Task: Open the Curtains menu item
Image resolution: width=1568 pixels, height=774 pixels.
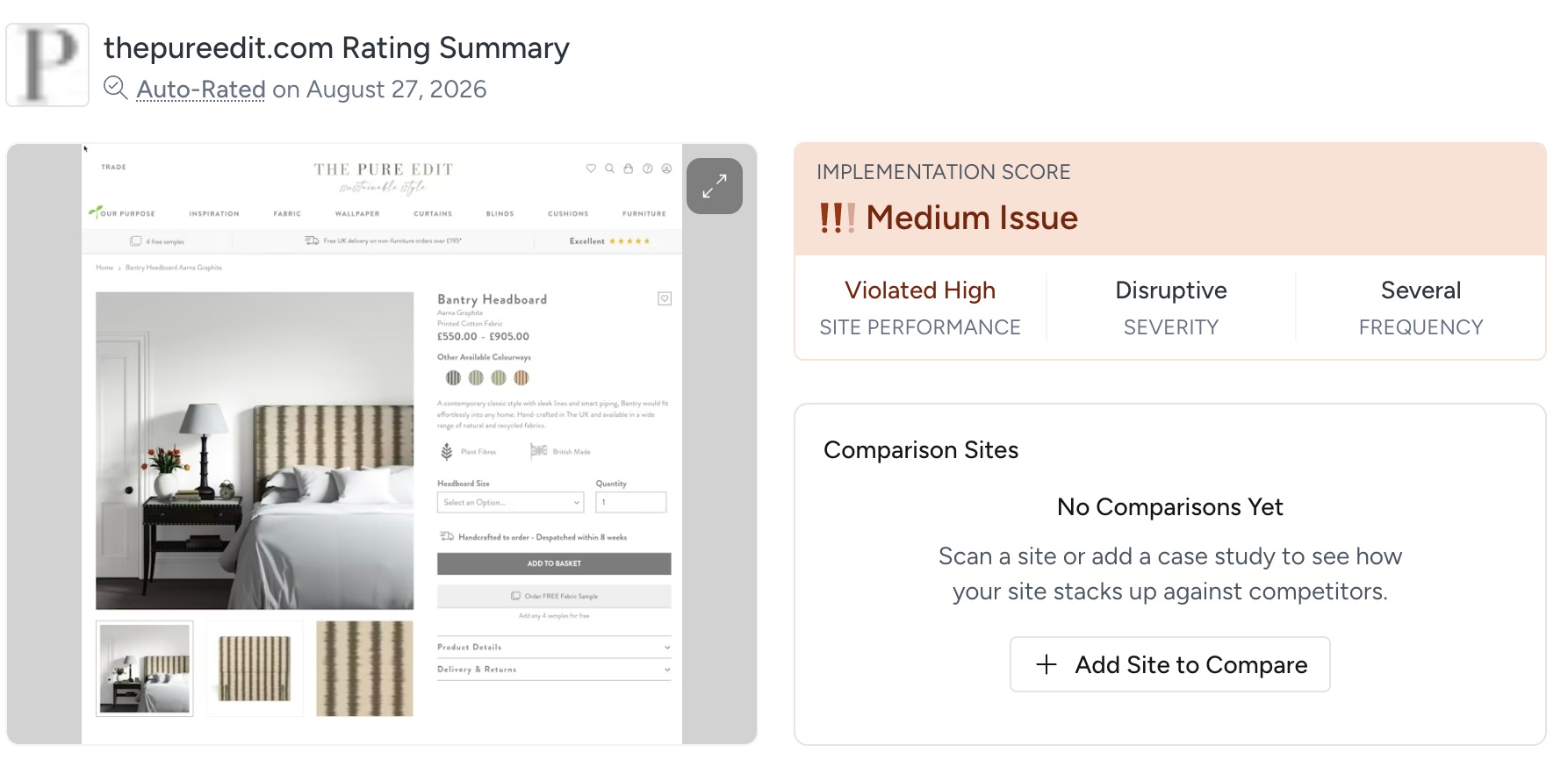Action: (433, 213)
